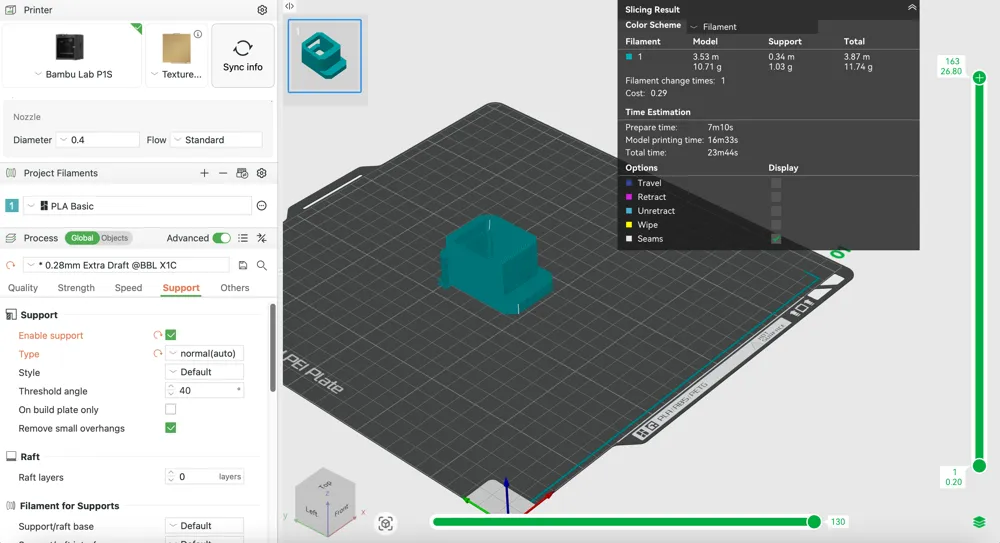1000x543 pixels.
Task: Click the settings panel scrollbar
Action: tap(273, 348)
